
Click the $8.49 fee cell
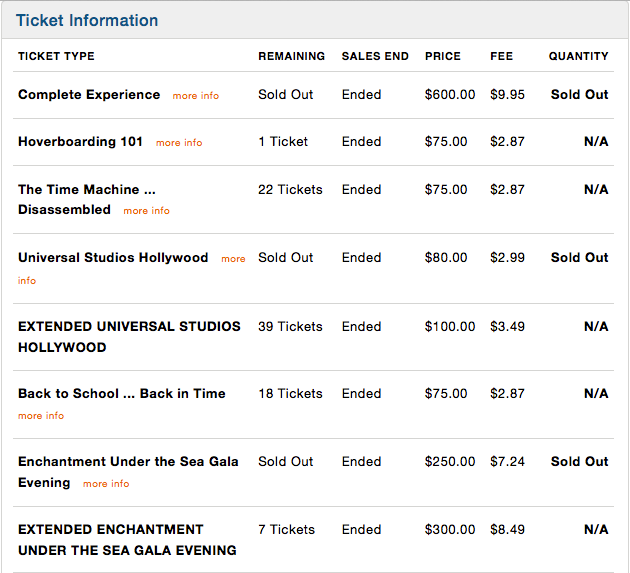point(507,529)
